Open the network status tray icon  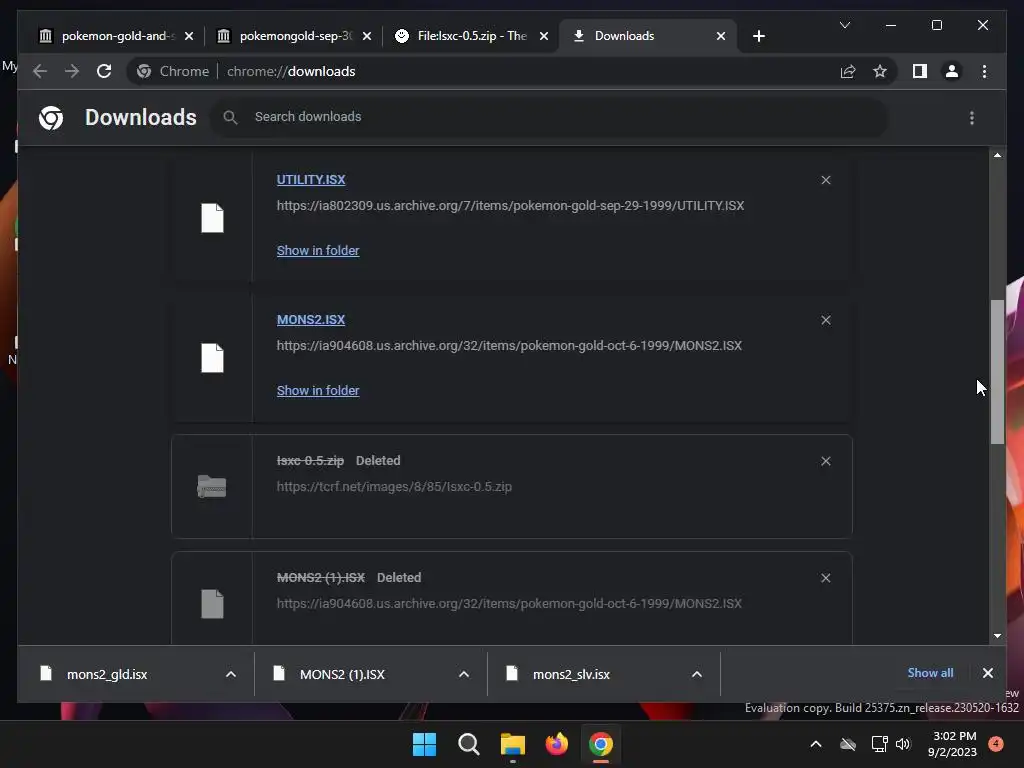click(x=879, y=744)
